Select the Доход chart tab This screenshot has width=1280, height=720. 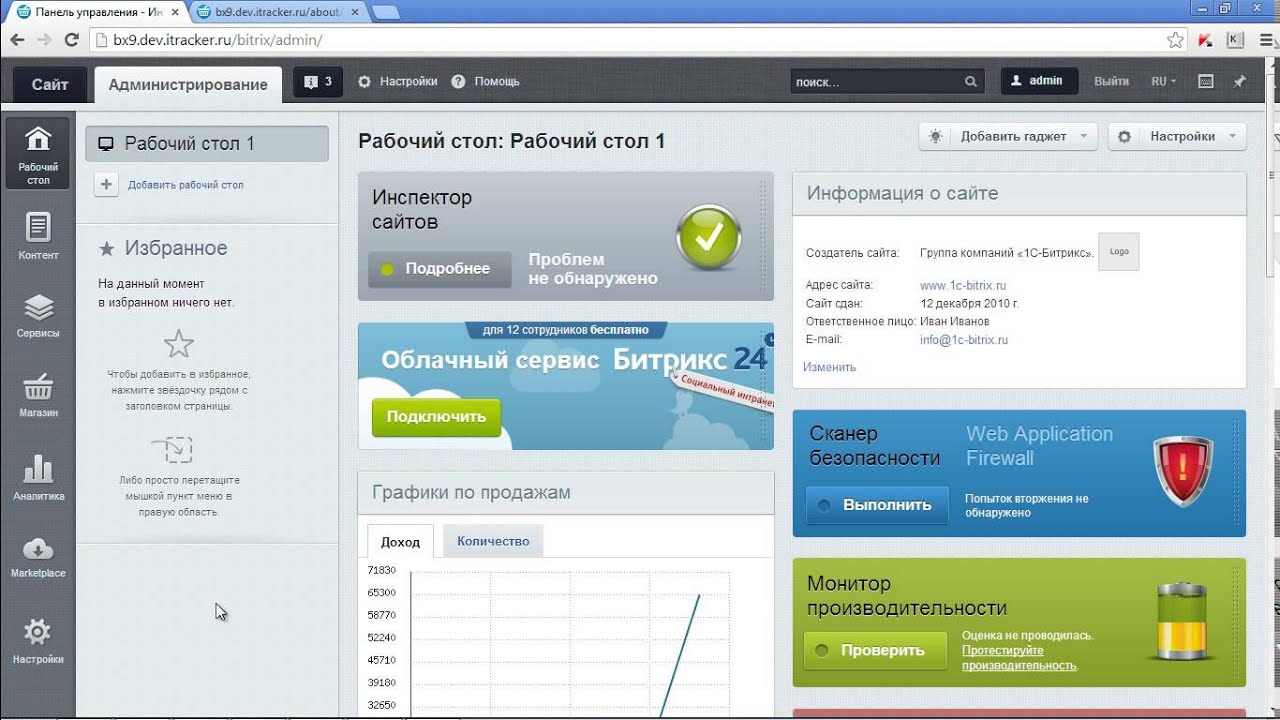400,541
